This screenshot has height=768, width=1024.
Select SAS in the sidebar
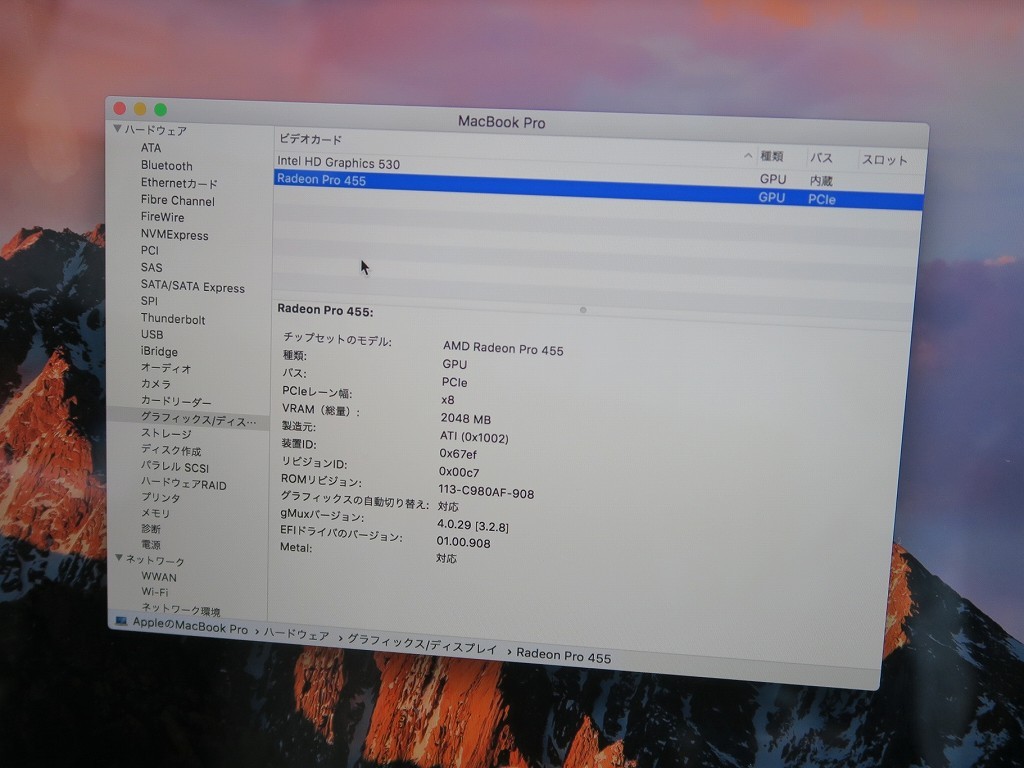[152, 267]
